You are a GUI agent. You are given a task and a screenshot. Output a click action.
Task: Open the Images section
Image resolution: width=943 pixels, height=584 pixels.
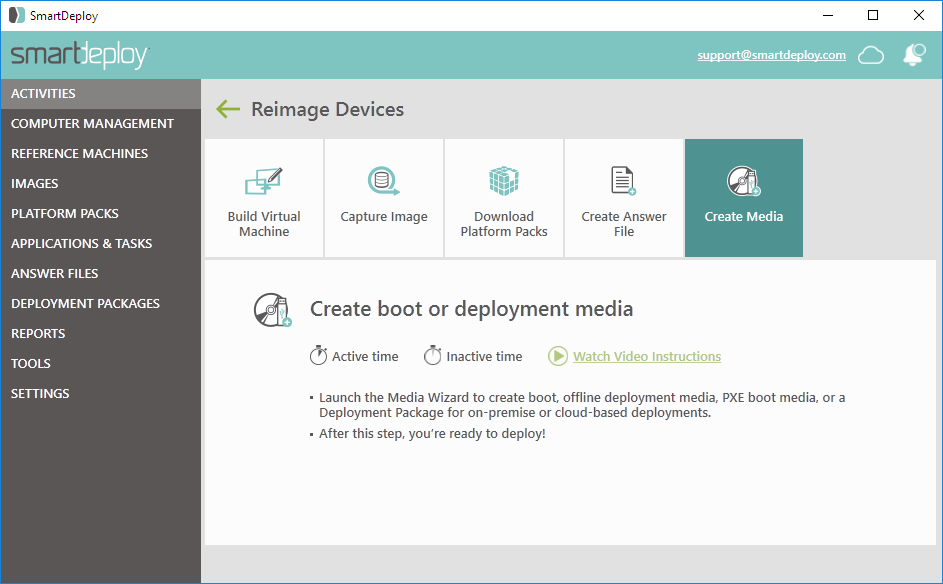[x=100, y=184]
